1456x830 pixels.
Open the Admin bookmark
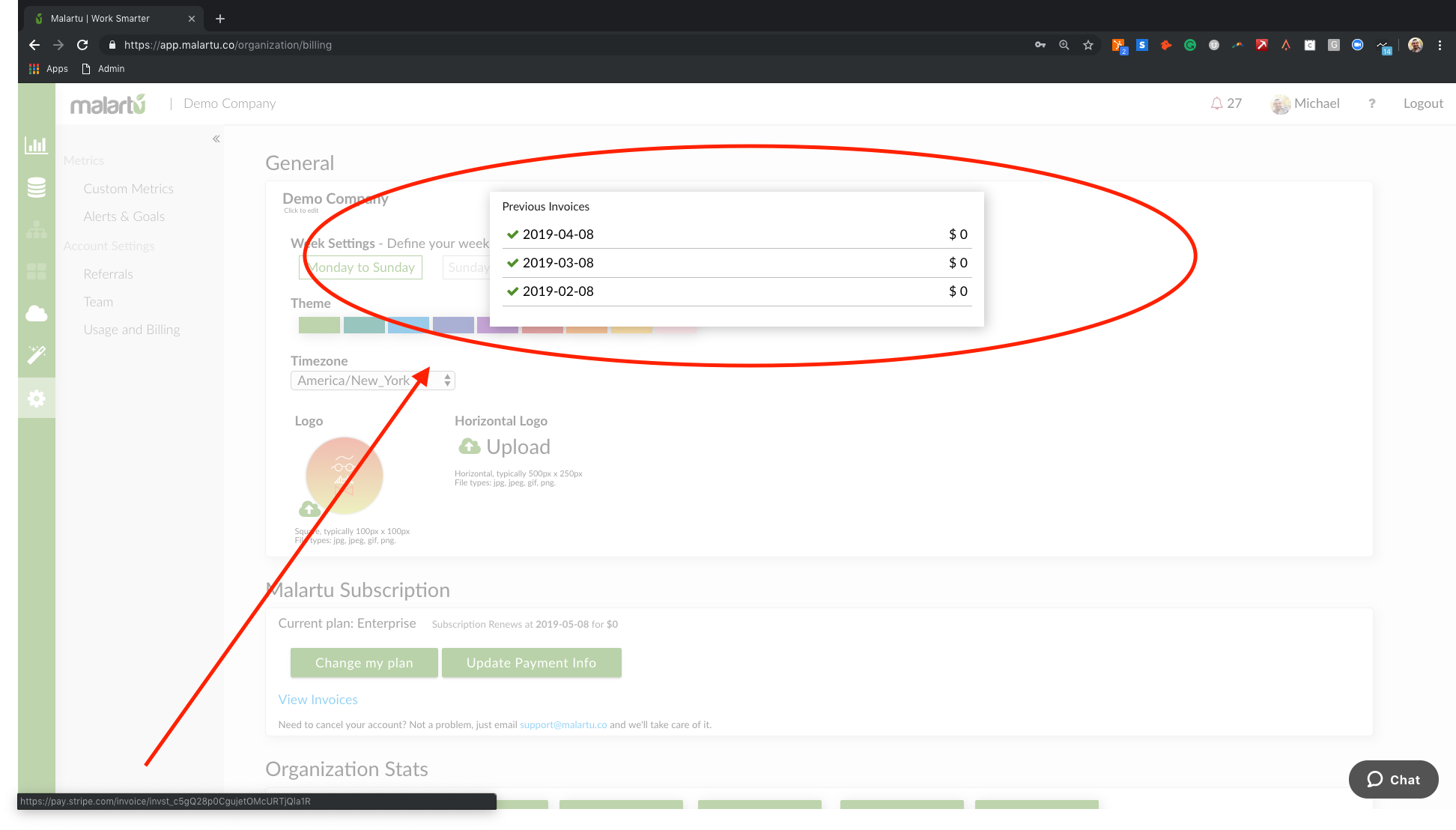[x=103, y=69]
